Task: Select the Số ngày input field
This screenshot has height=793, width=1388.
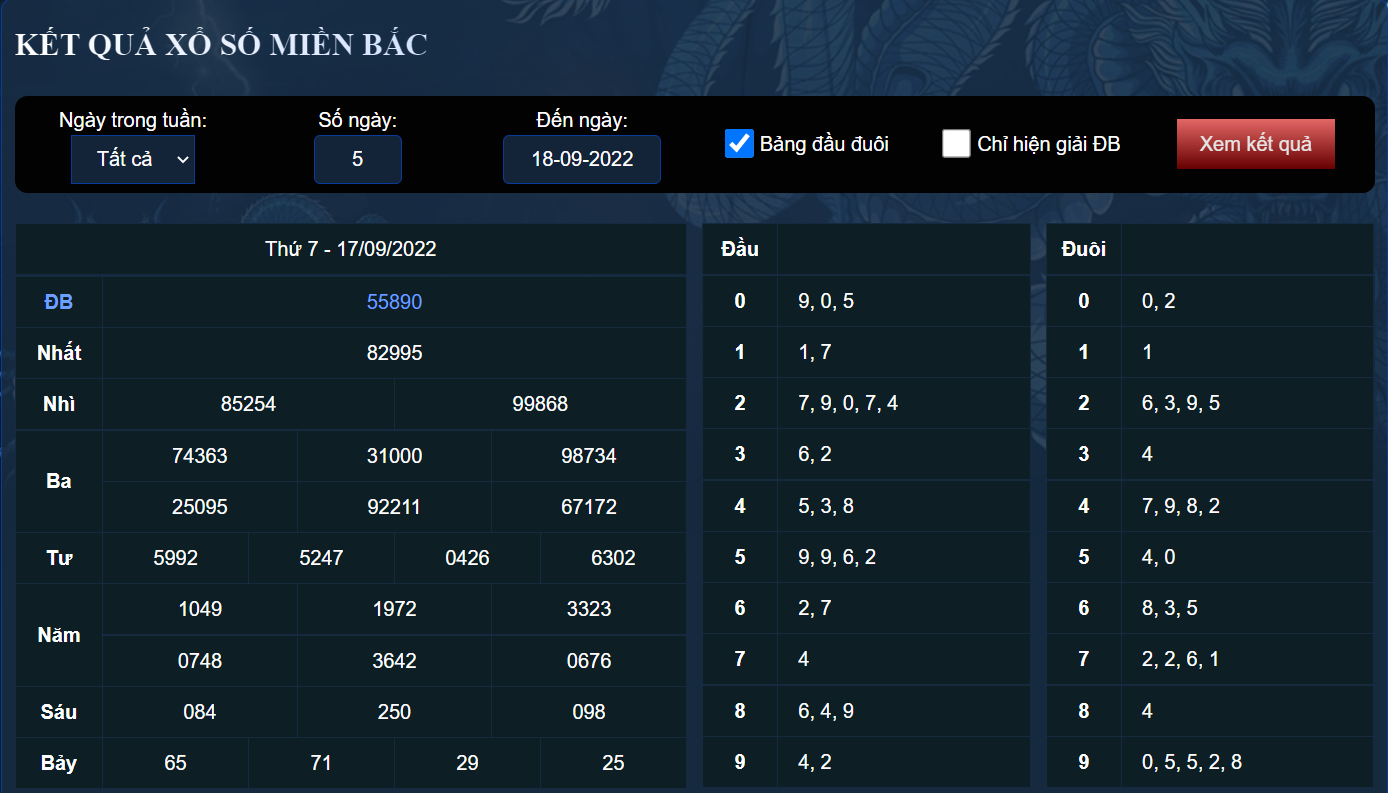Action: point(358,159)
